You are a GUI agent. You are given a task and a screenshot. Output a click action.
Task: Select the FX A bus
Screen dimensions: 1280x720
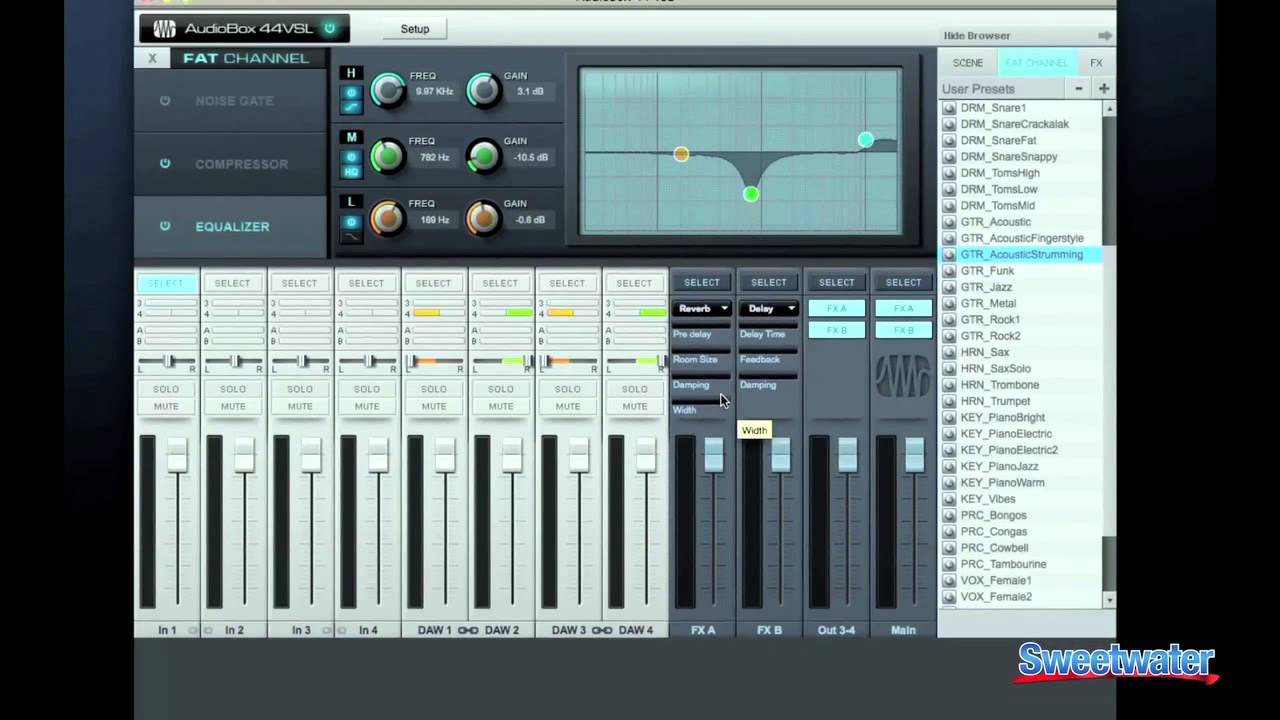(x=702, y=283)
